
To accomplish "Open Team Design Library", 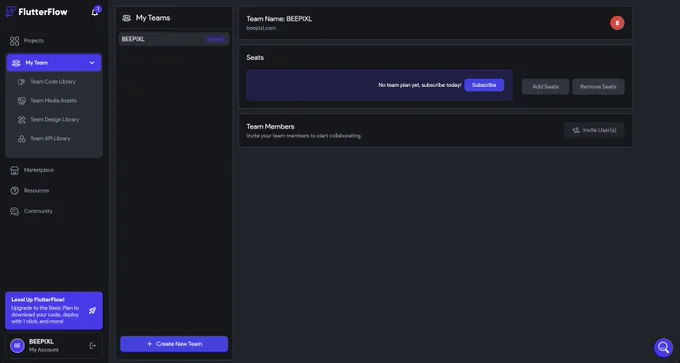I will coord(55,120).
